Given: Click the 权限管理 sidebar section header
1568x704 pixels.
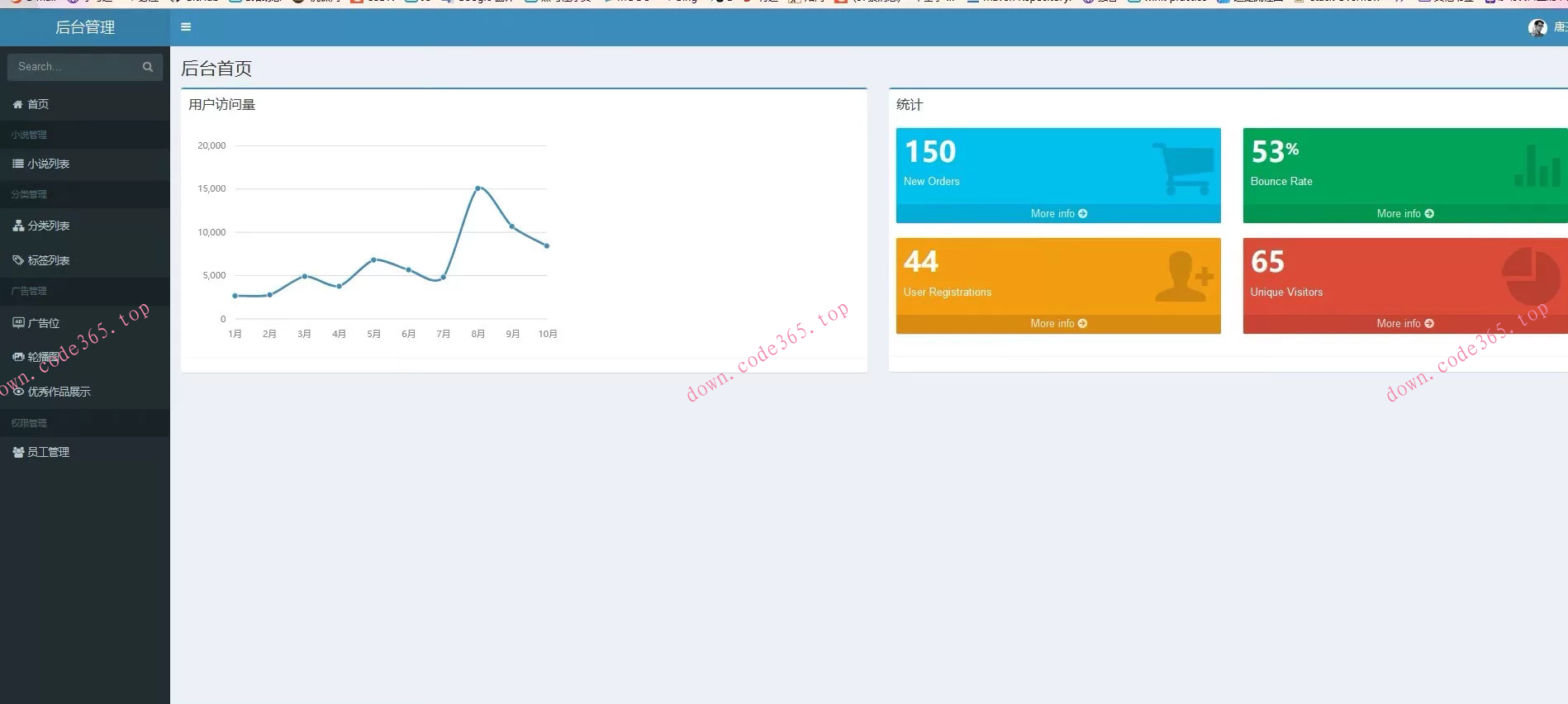Looking at the screenshot, I should [x=29, y=423].
